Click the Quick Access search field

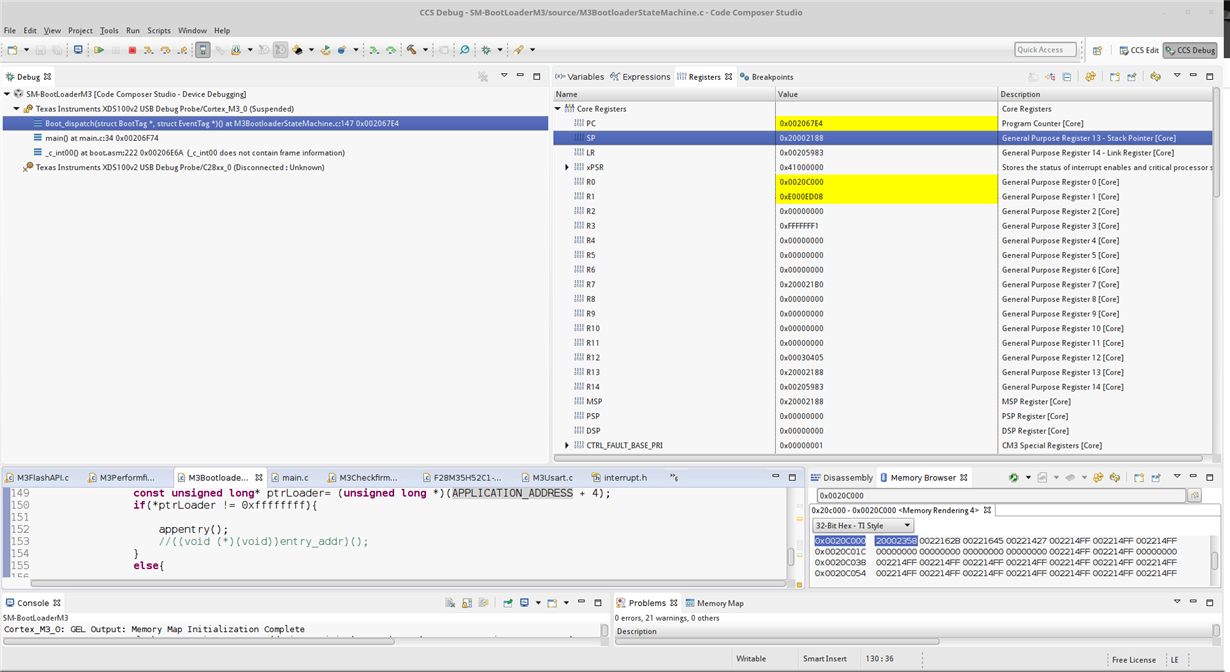pos(1045,50)
